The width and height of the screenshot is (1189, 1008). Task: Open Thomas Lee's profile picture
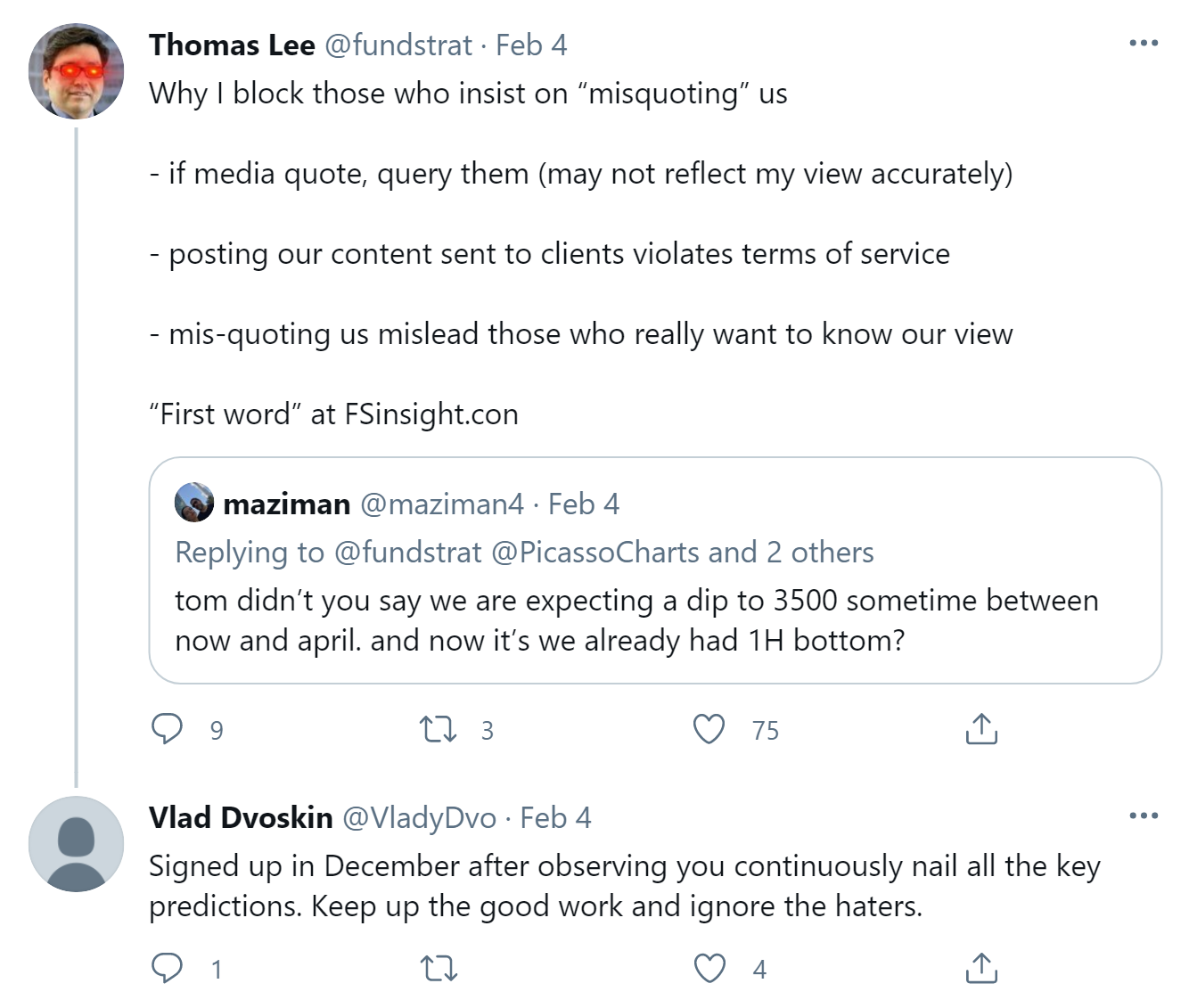[x=76, y=71]
